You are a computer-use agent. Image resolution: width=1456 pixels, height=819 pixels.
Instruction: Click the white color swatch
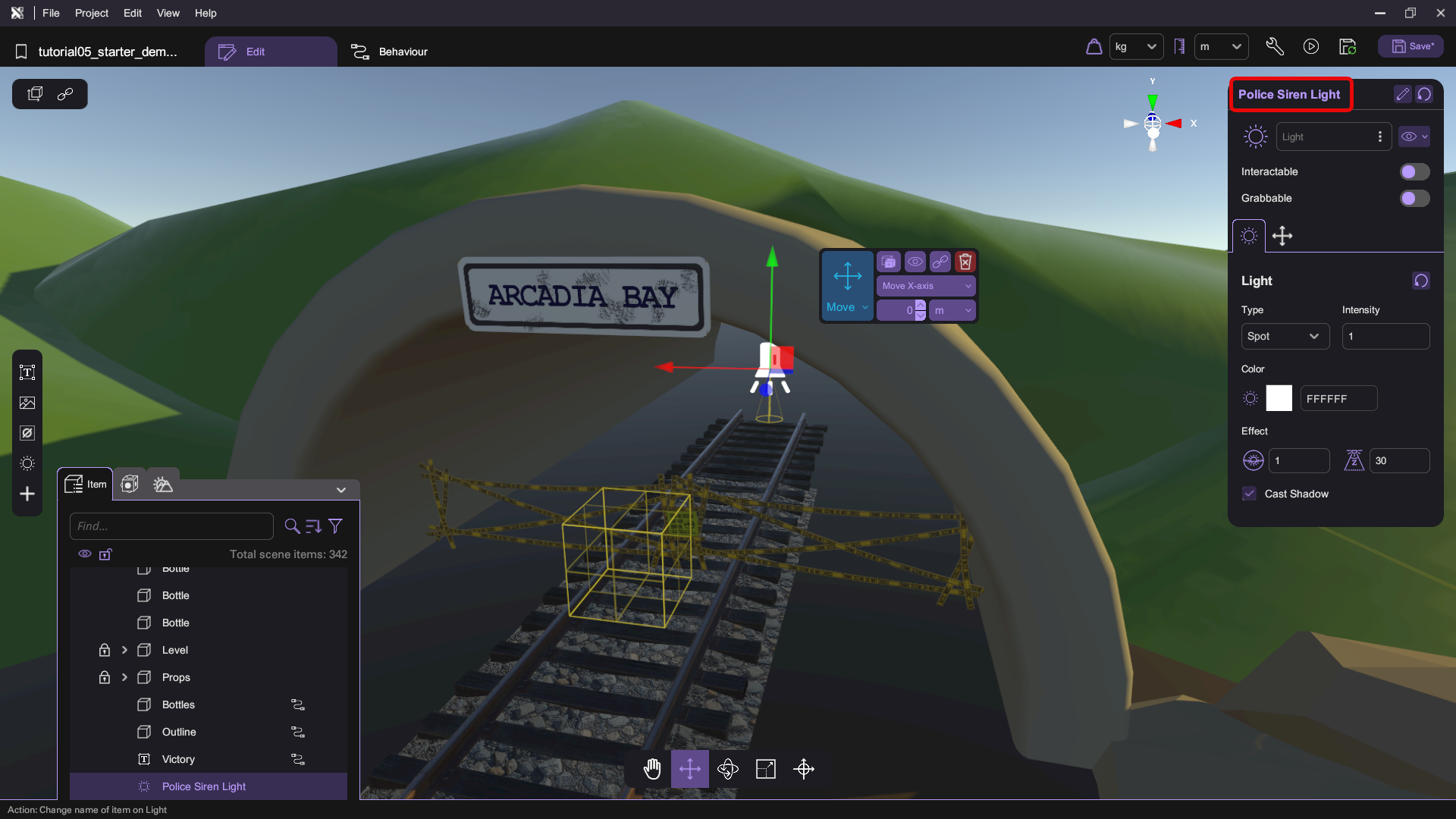(x=1279, y=398)
